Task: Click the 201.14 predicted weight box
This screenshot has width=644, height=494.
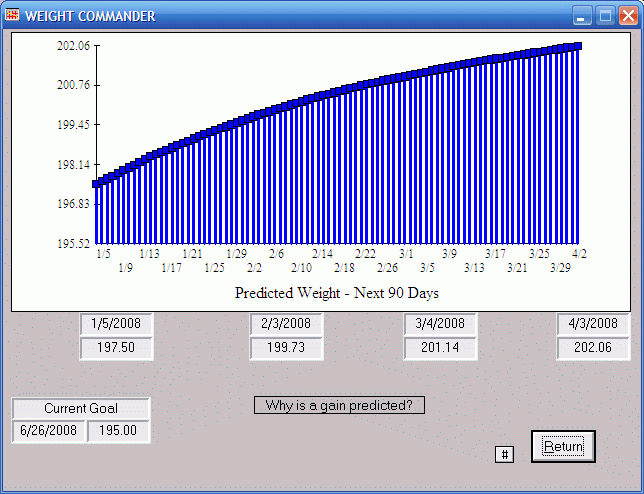Action: pyautogui.click(x=440, y=348)
